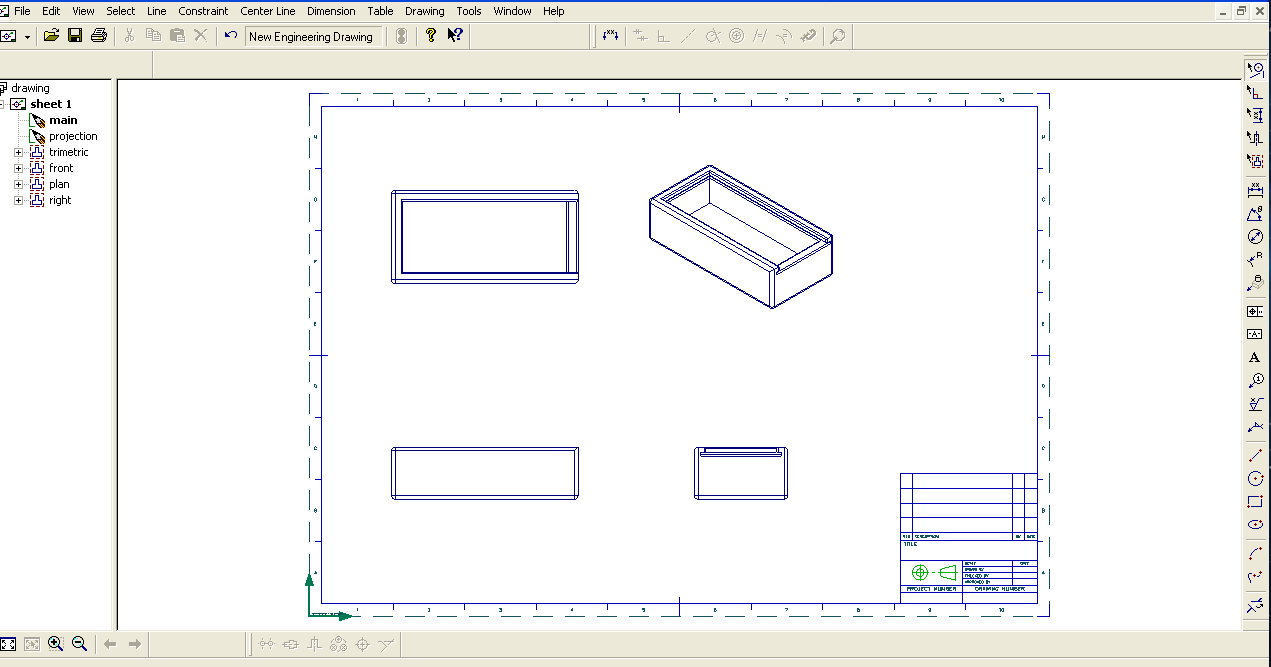1271x667 pixels.
Task: Click the xx dimension constraint icon
Action: coord(611,36)
